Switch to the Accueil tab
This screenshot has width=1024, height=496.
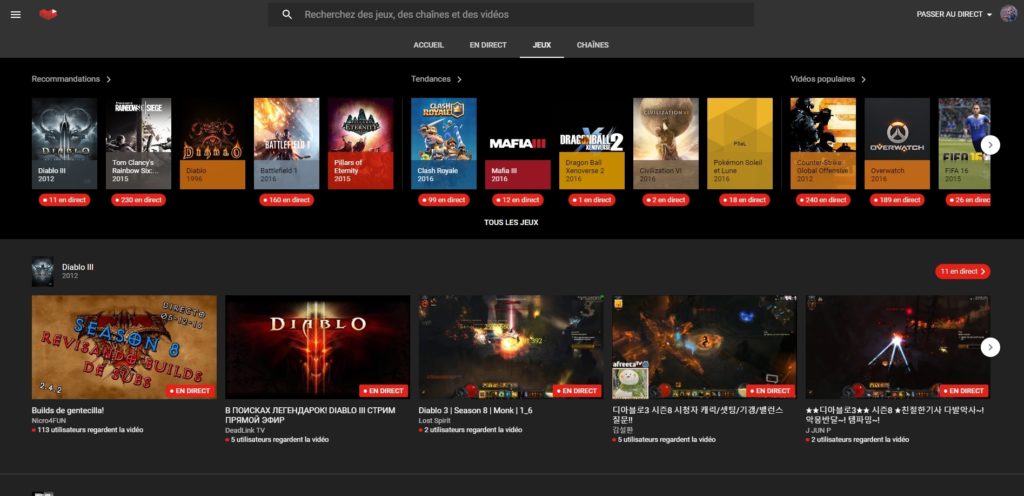click(428, 45)
